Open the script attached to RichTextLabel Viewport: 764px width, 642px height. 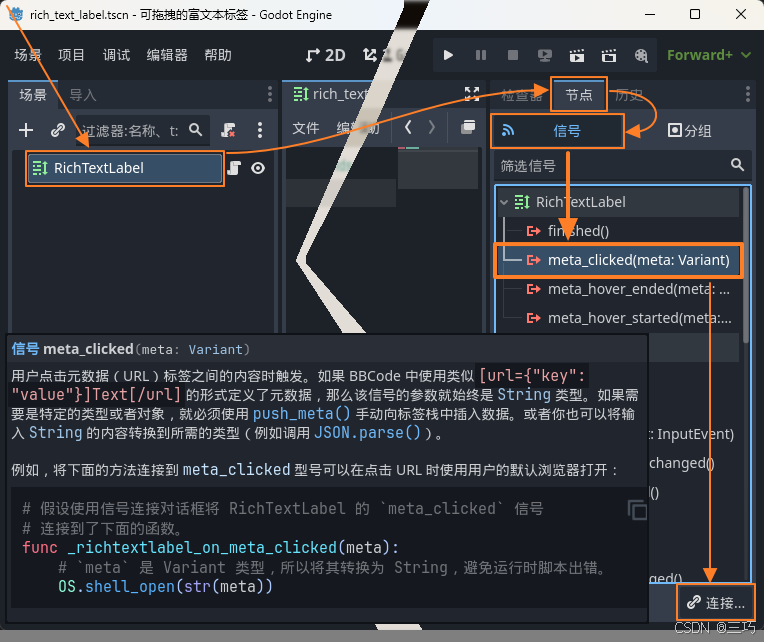click(234, 168)
